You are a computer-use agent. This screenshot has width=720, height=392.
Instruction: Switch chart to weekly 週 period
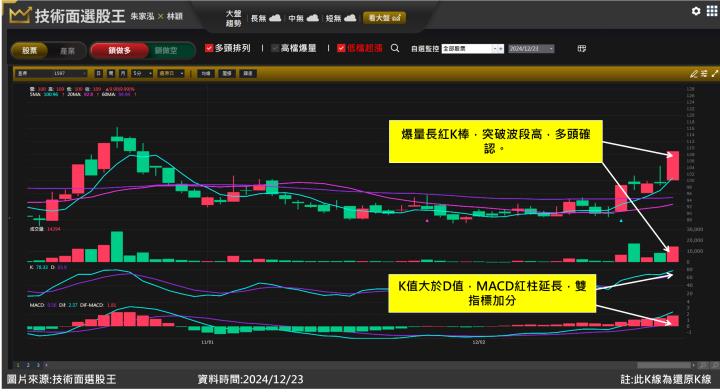(x=111, y=73)
